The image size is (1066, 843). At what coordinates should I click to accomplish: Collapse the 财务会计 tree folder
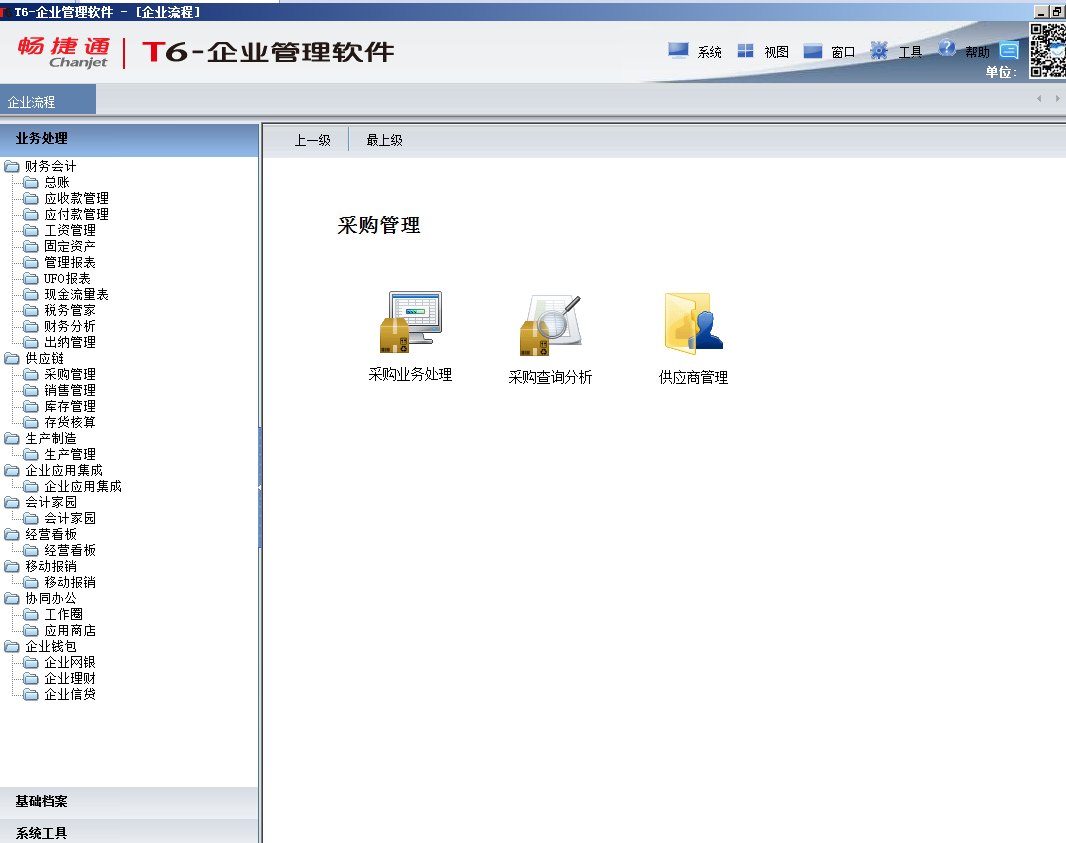(12, 167)
